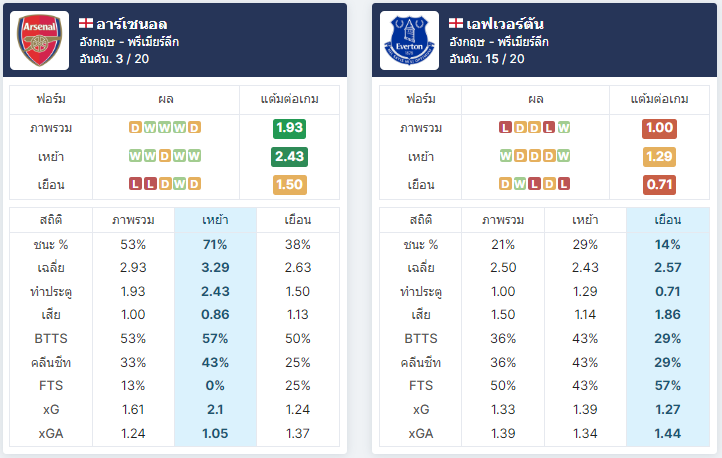Select the เยือน column tab in Everton stats
722x458 pixels.
(x=668, y=220)
